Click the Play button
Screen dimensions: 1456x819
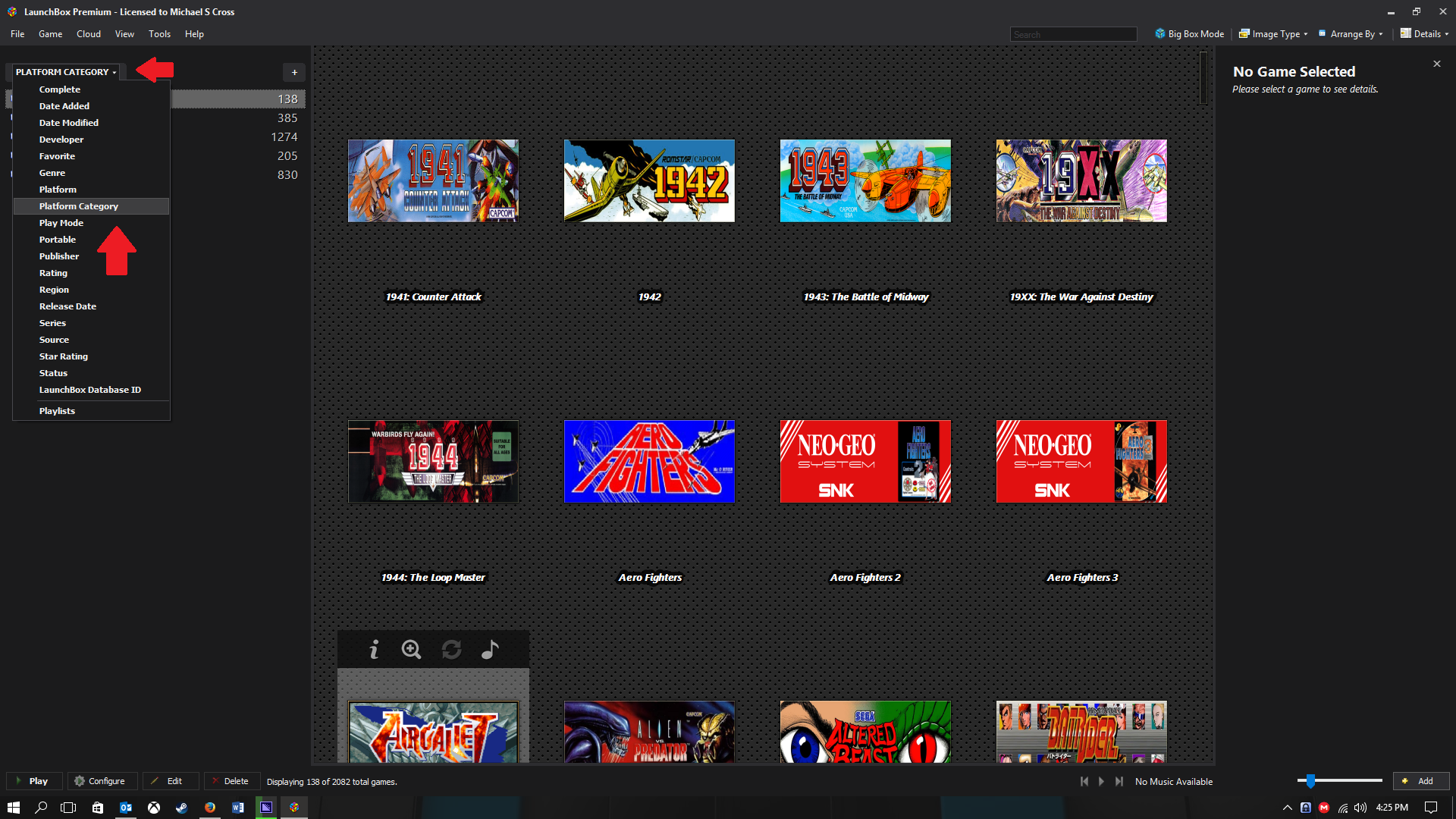point(33,781)
